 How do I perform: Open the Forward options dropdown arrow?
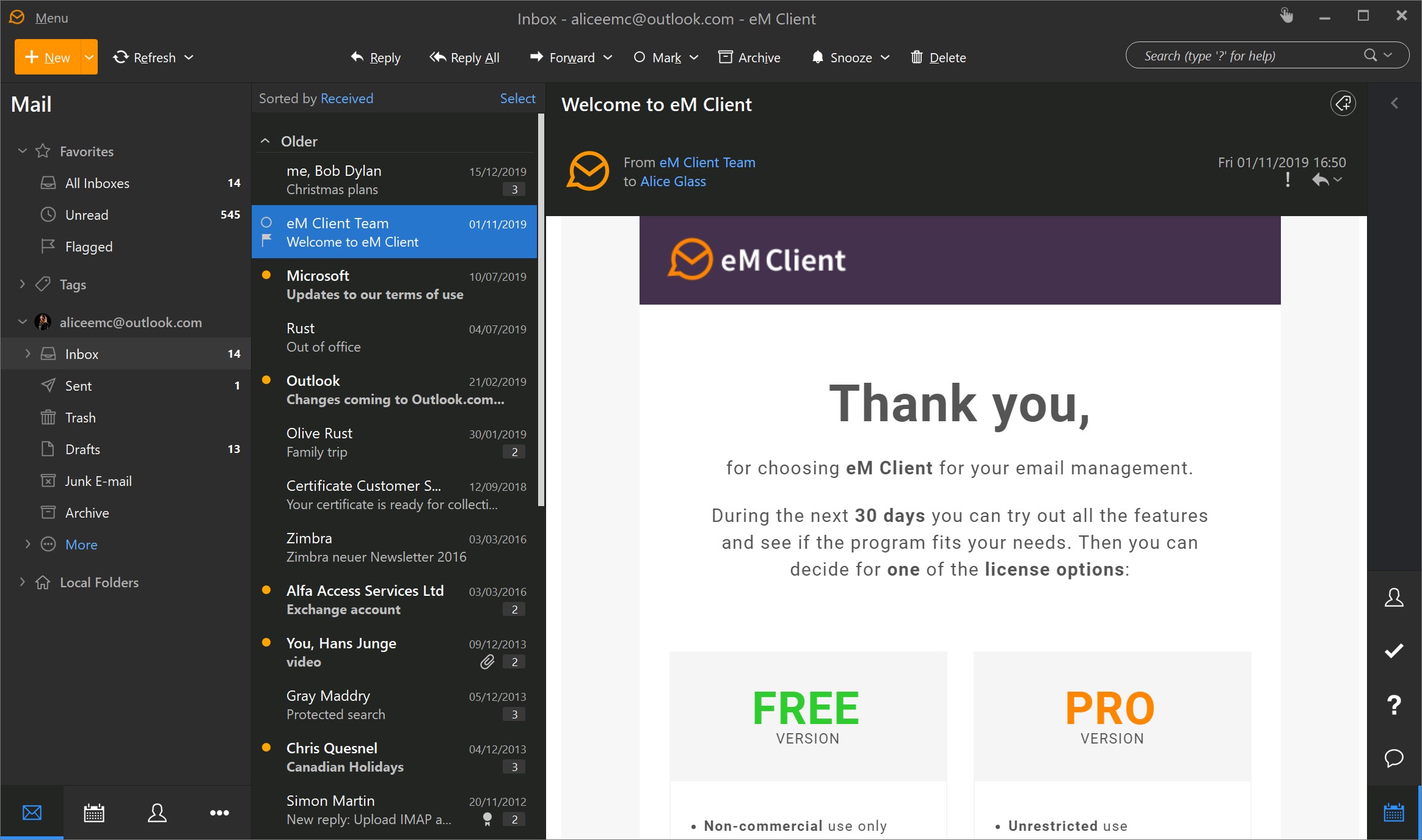[x=608, y=57]
